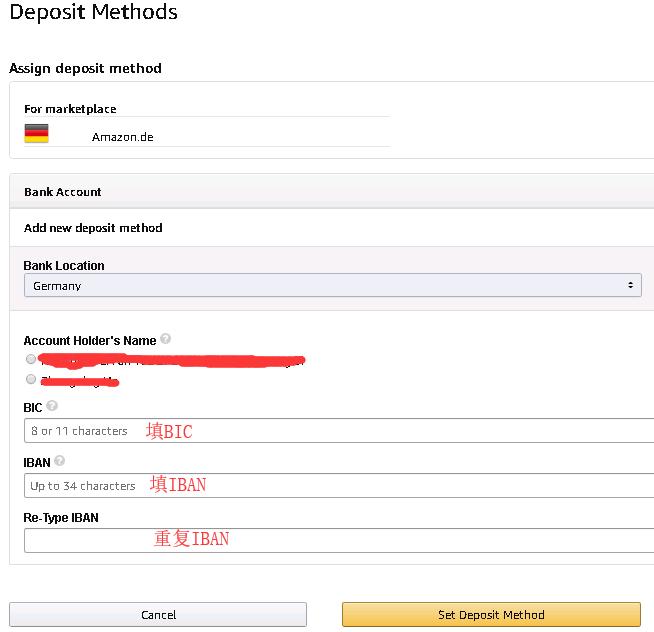The height and width of the screenshot is (632, 654).
Task: Click the help icon next to BIC
Action: coord(52,406)
